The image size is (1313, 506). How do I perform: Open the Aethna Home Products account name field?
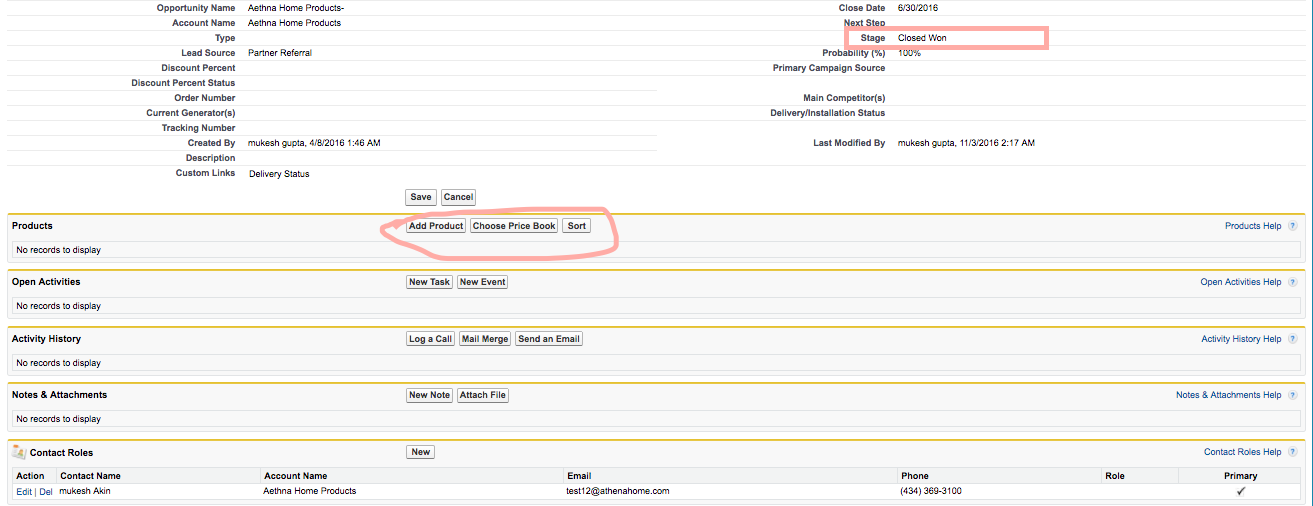tap(294, 23)
